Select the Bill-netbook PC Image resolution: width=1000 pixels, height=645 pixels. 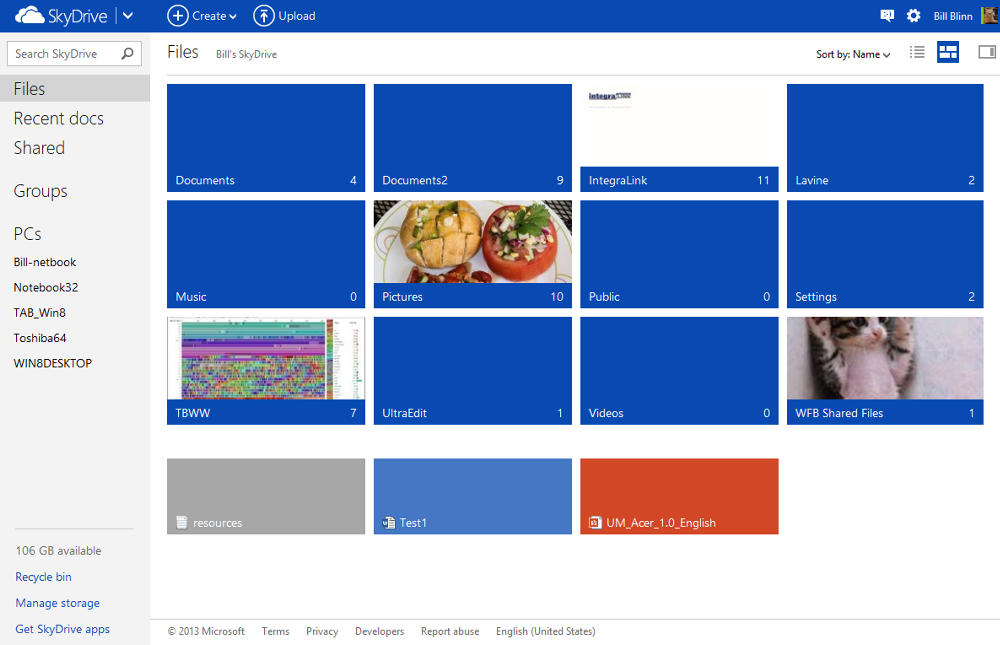[45, 262]
